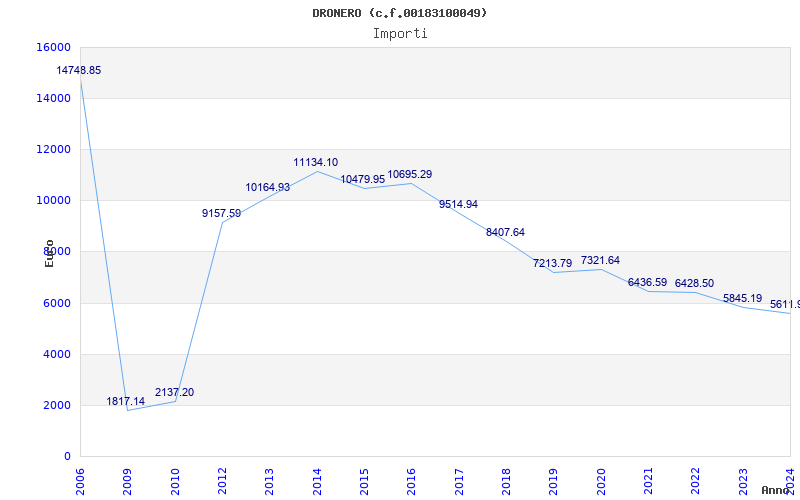Click the x-axis year 2014
Viewport: 800px width, 500px height.
point(317,482)
